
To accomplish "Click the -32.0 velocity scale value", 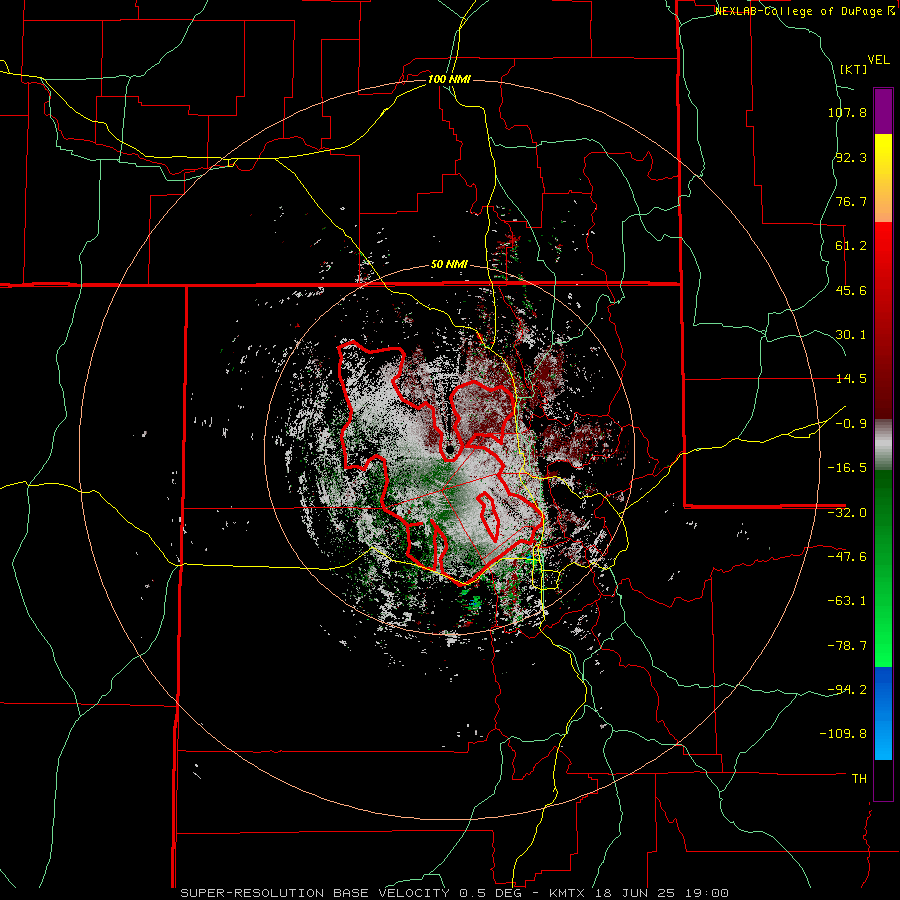I will click(847, 513).
